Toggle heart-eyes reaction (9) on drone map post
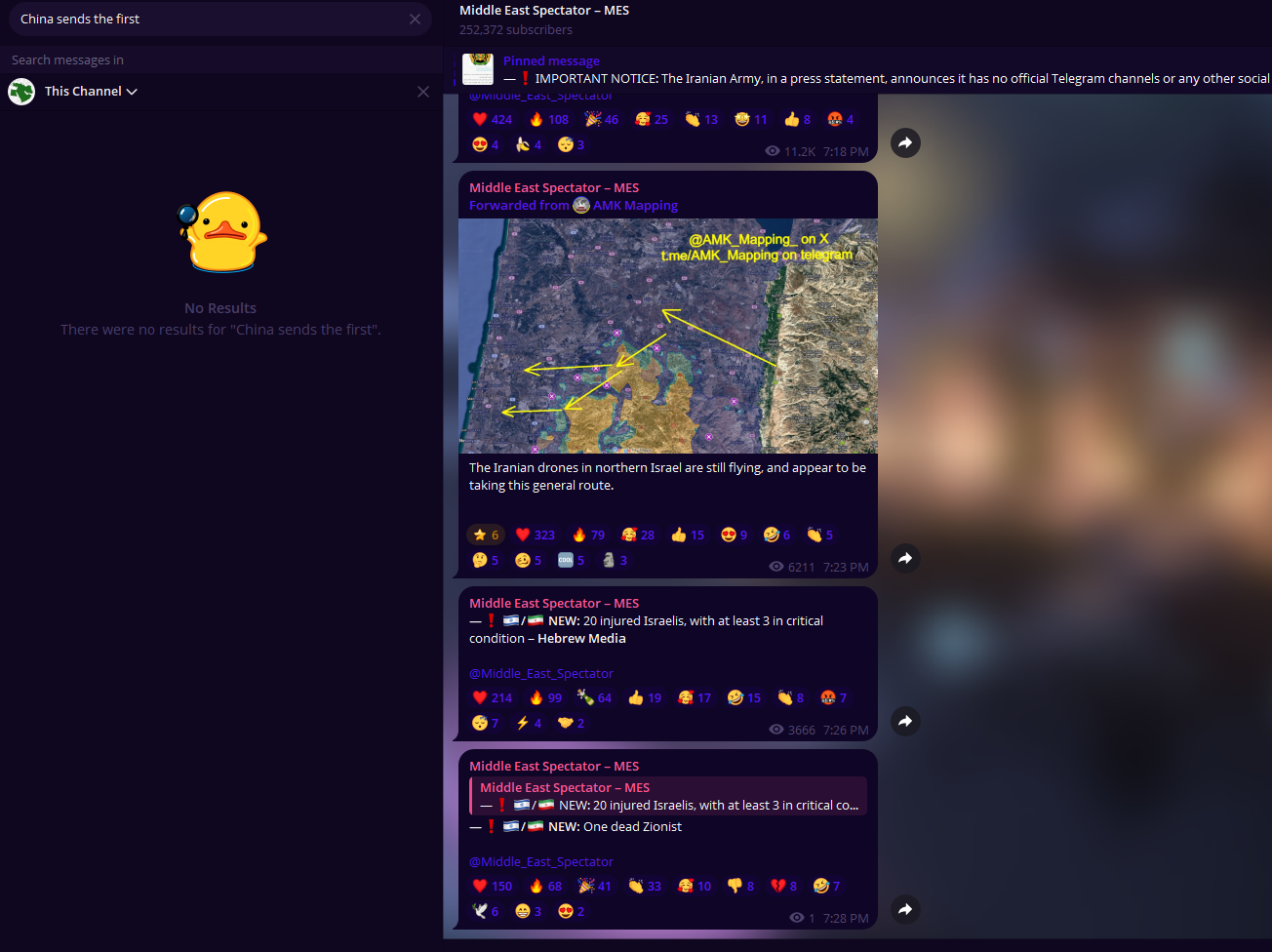The height and width of the screenshot is (952, 1272). (x=735, y=535)
